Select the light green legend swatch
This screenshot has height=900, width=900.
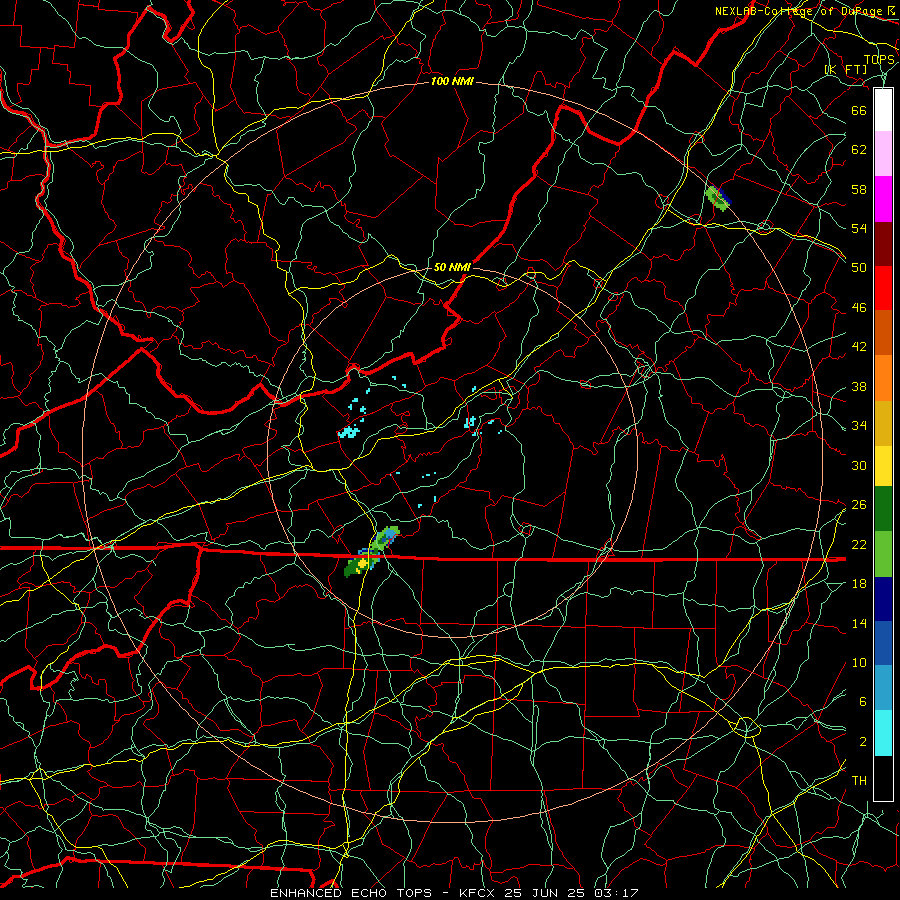pyautogui.click(x=883, y=554)
